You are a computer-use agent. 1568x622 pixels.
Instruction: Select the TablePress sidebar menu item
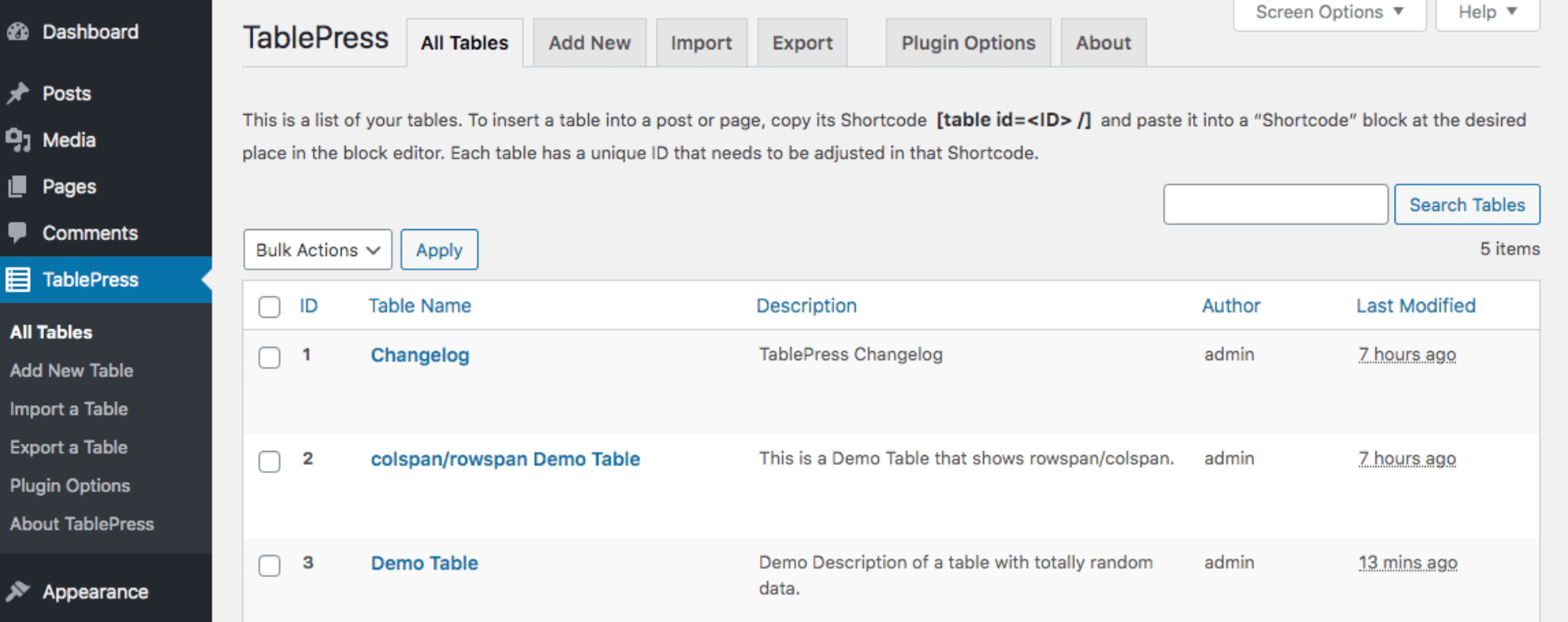(106, 279)
